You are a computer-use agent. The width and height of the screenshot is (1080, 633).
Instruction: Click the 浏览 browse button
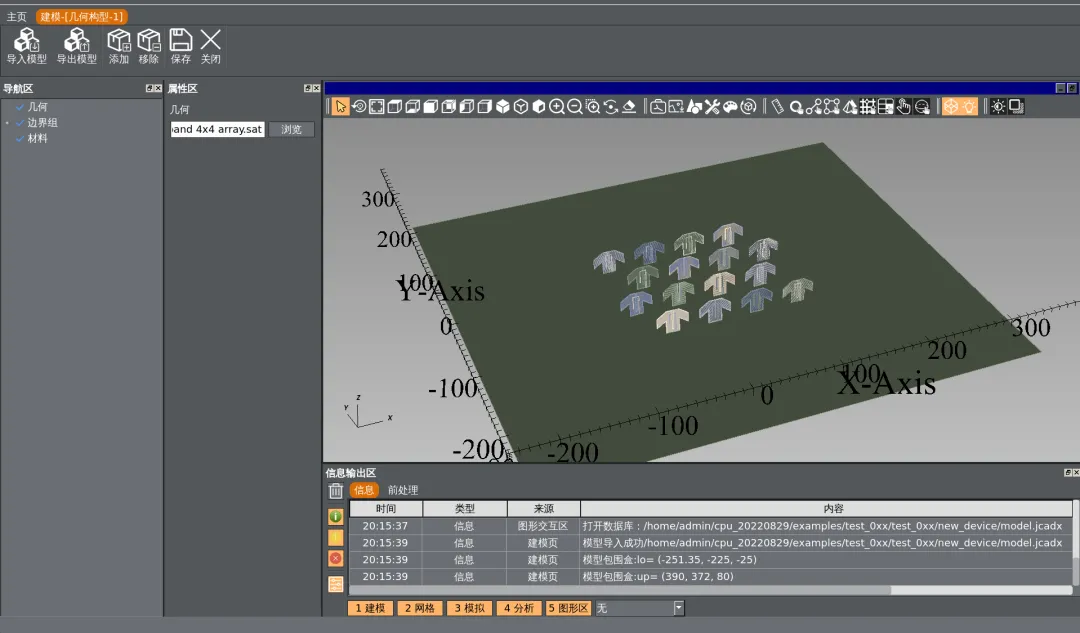pos(291,130)
